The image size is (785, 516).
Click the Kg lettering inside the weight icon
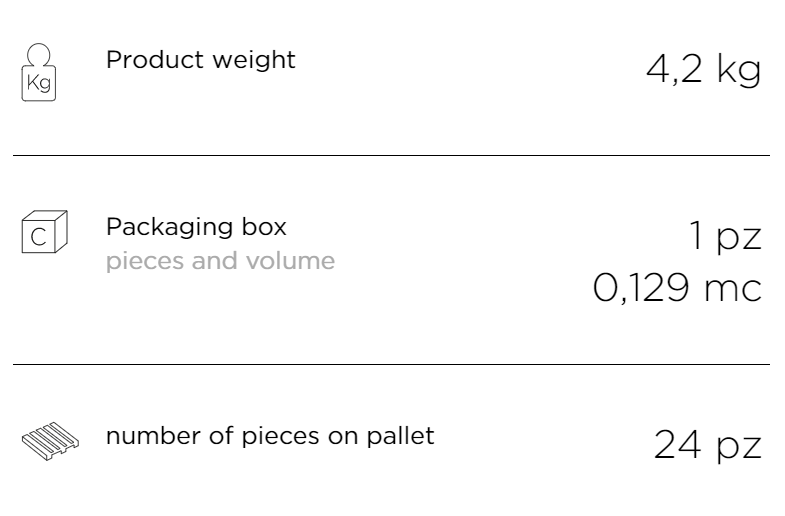pyautogui.click(x=39, y=83)
